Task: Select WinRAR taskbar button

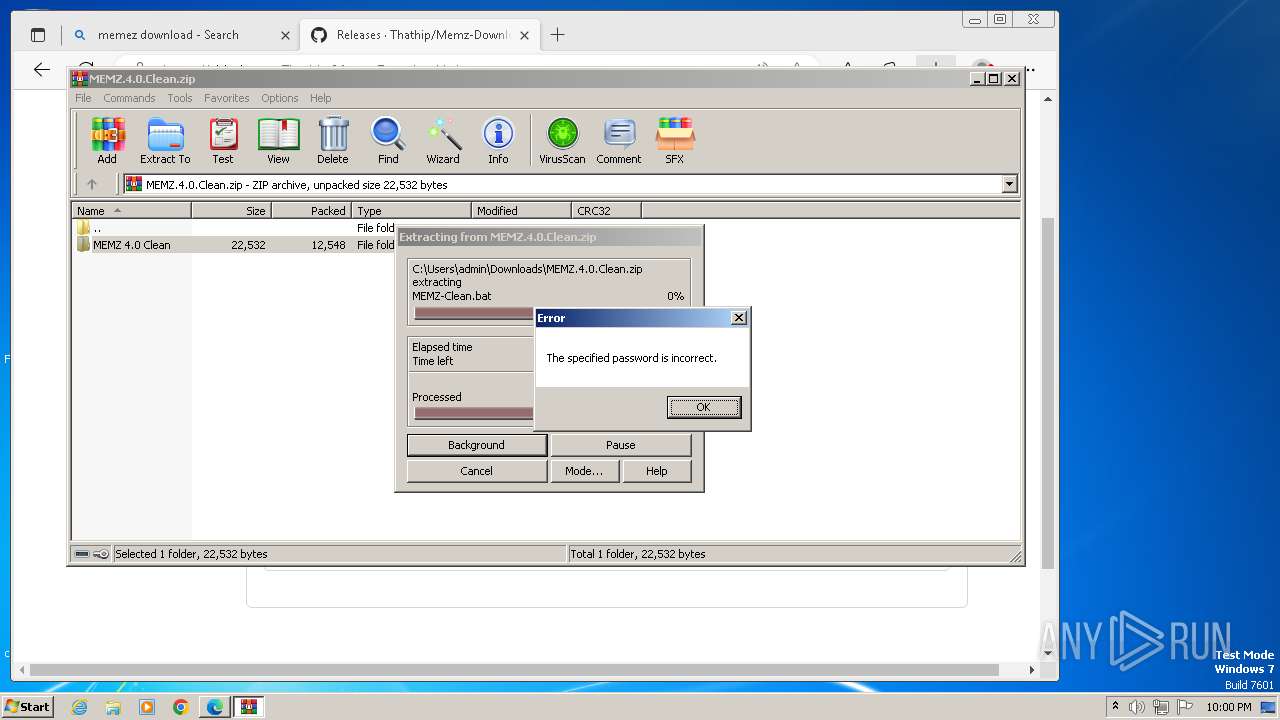Action: [x=249, y=707]
